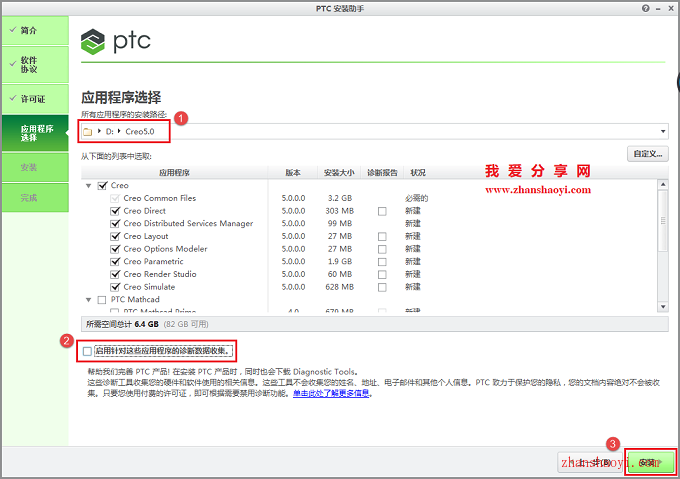Image resolution: width=680 pixels, height=479 pixels.
Task: Select the Creo Parametric row label
Action: (x=154, y=261)
